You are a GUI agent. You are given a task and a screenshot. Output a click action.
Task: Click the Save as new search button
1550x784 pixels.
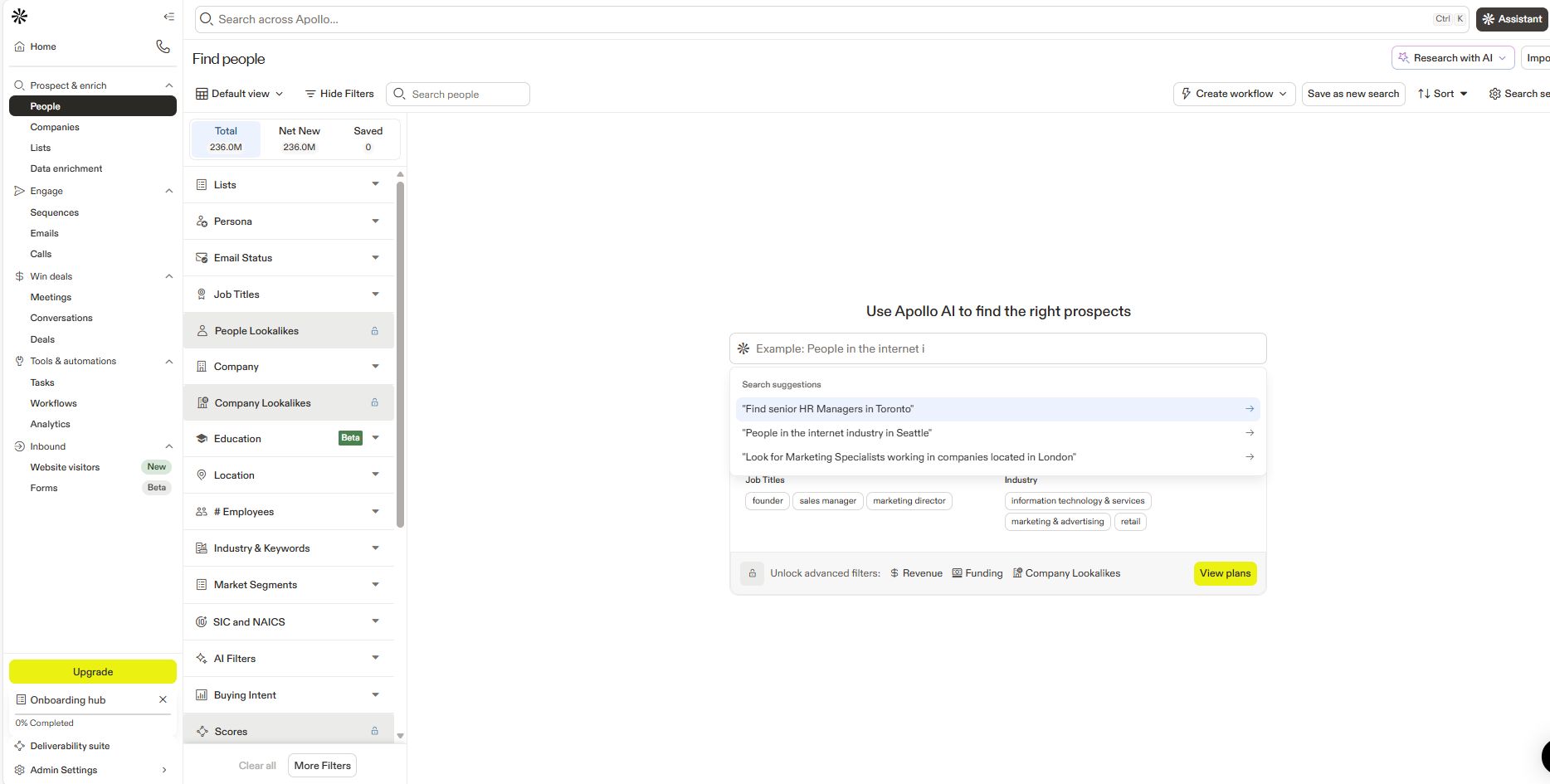1353,94
